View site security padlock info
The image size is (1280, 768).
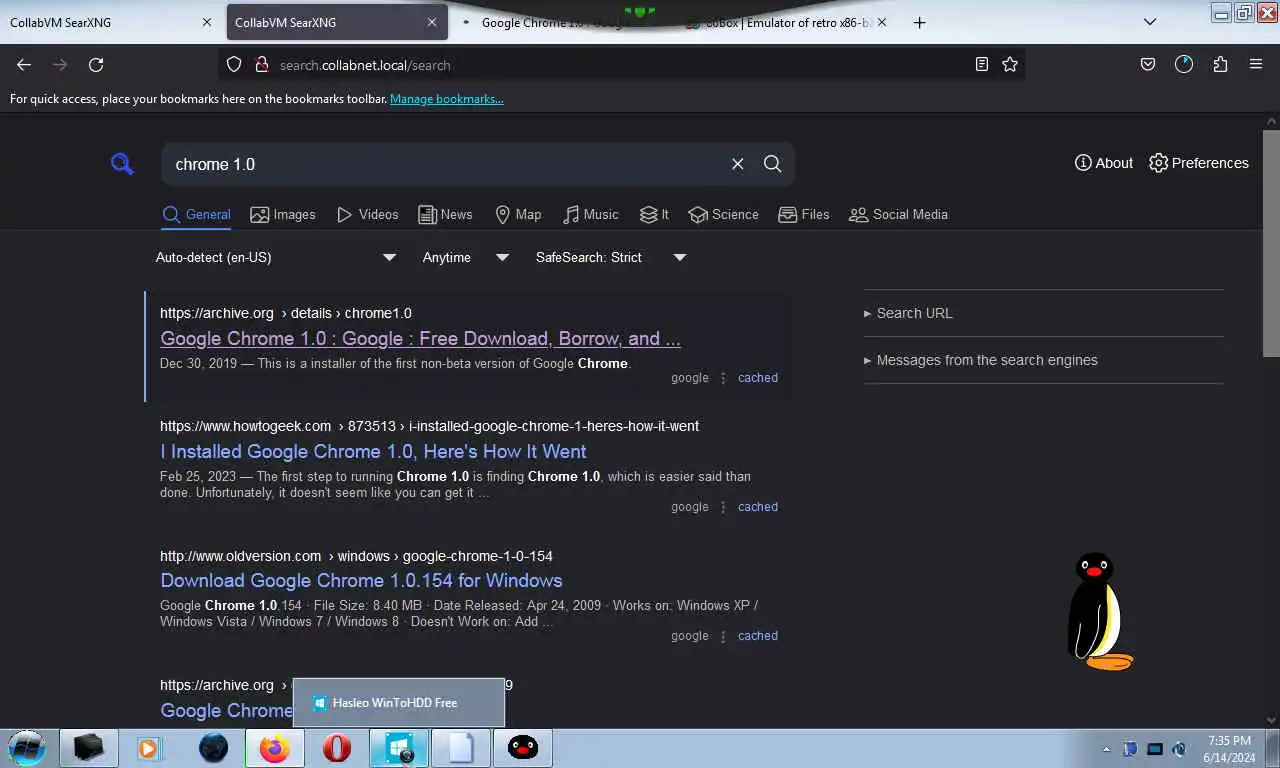[261, 65]
